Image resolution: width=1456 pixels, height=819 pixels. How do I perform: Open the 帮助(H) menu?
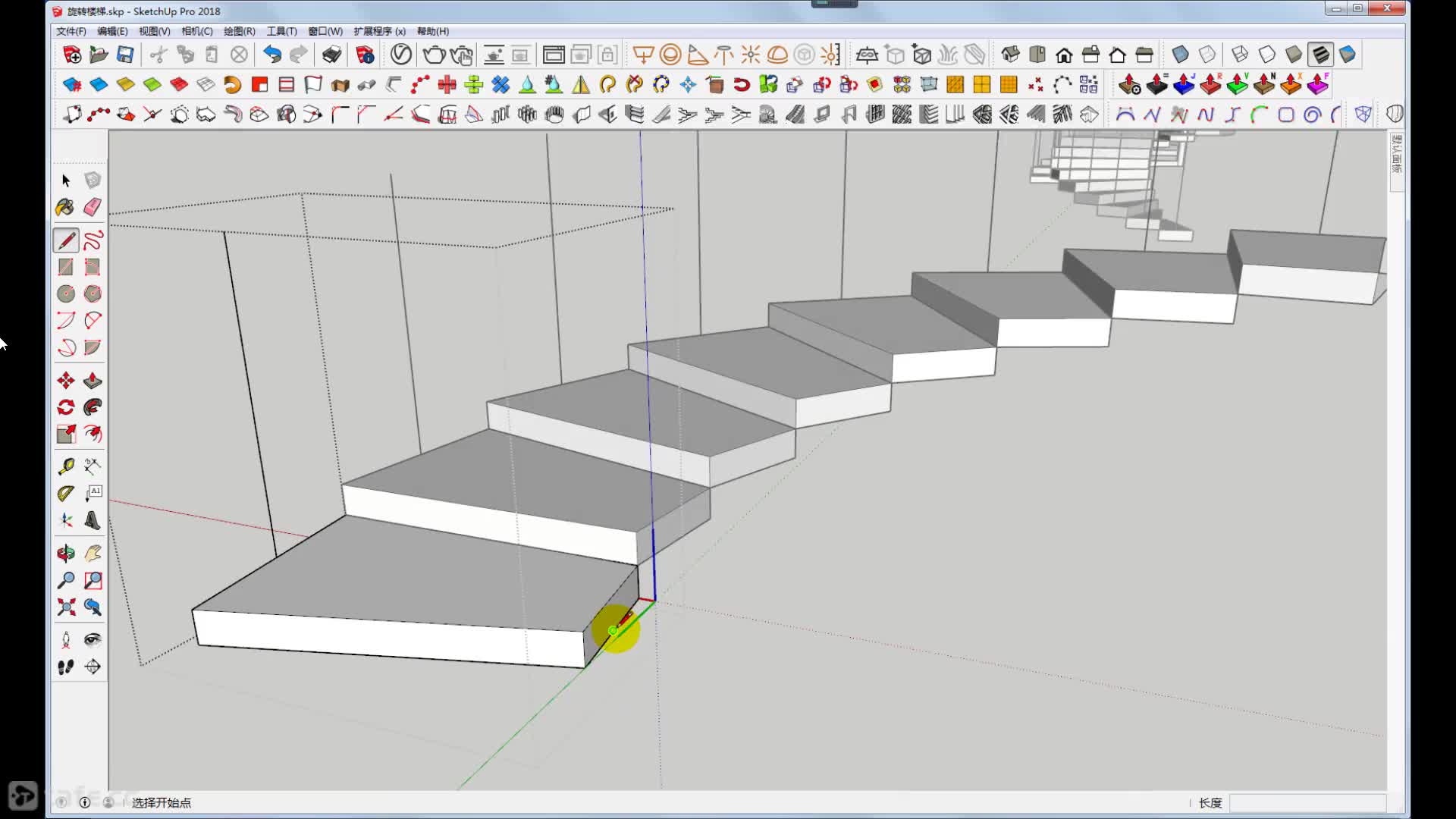pyautogui.click(x=433, y=31)
